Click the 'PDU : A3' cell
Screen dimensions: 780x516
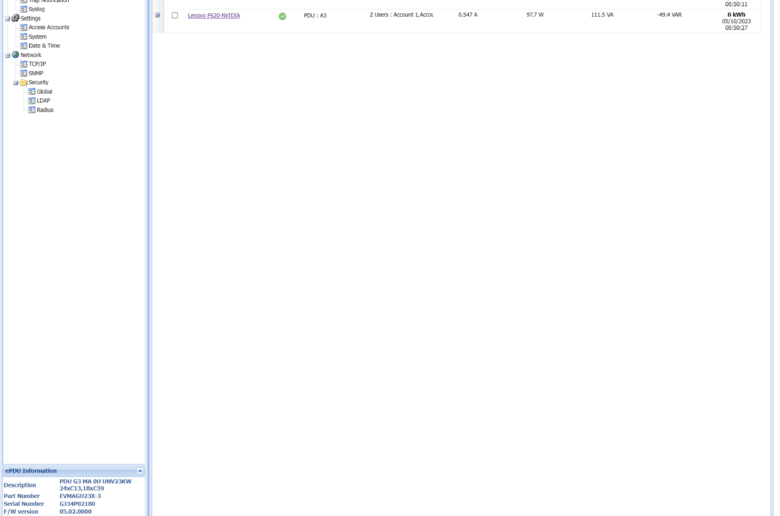315,15
